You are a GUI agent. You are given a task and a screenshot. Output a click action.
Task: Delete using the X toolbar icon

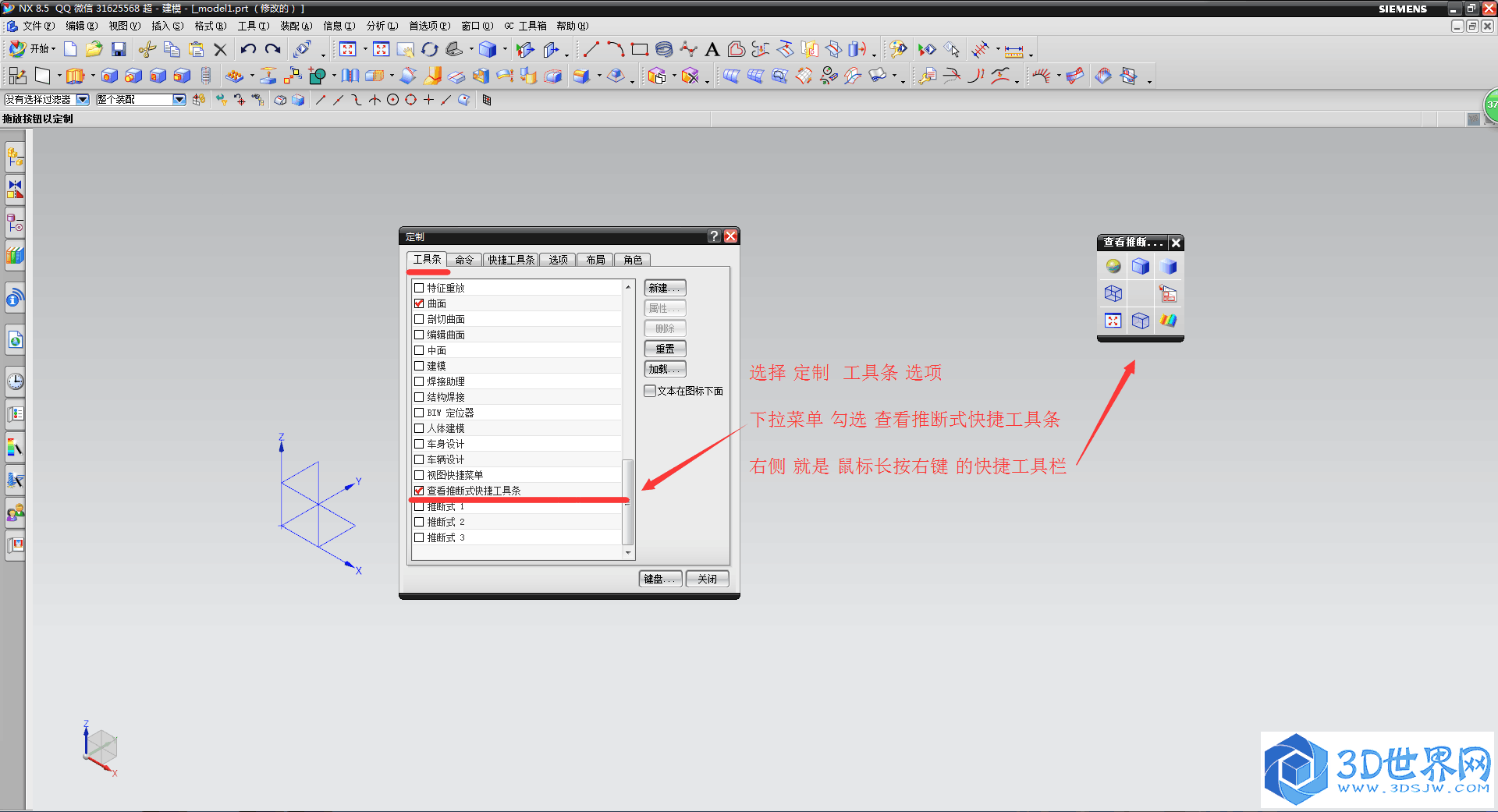tap(220, 50)
